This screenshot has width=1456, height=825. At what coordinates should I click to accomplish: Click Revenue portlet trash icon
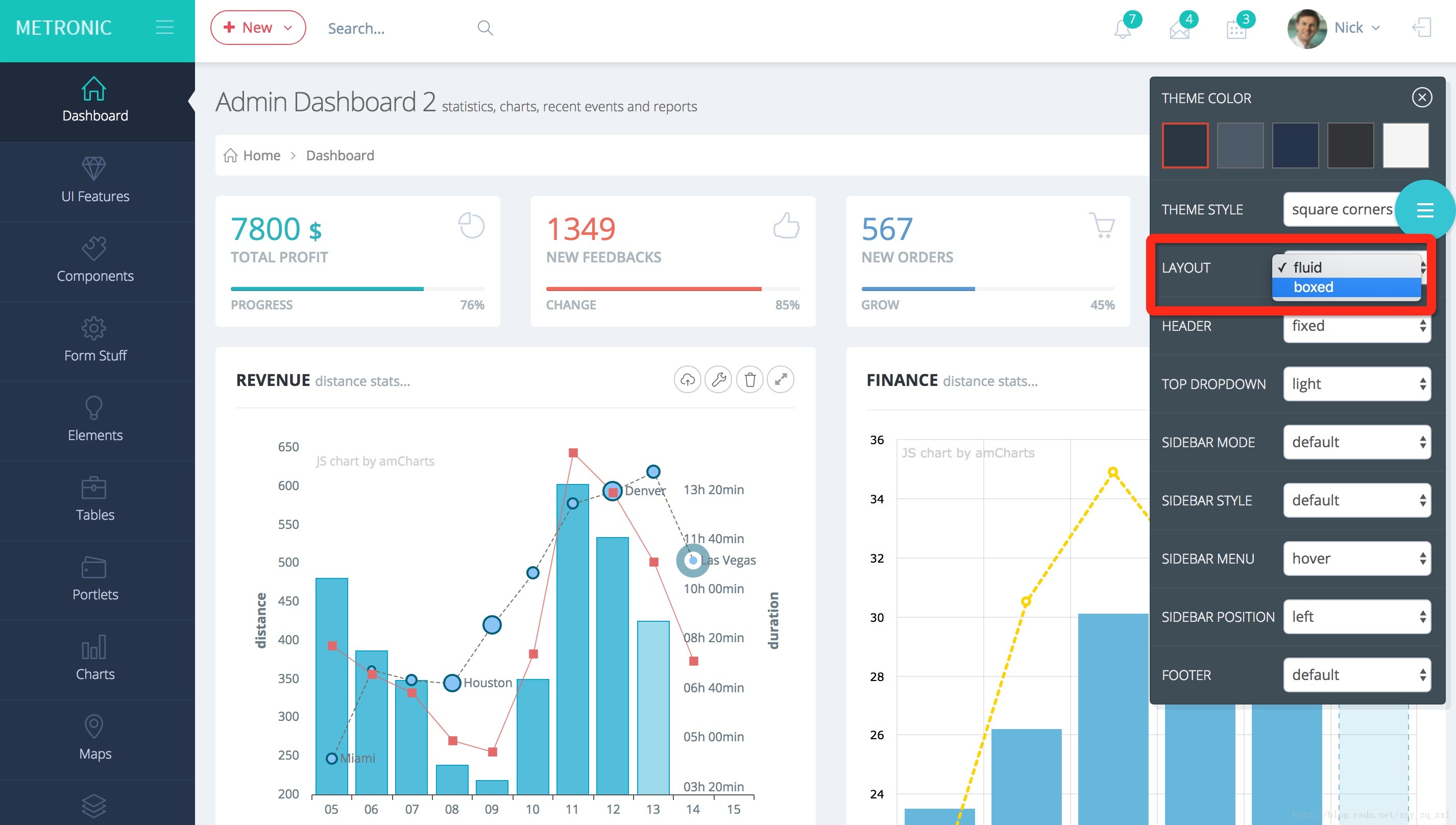[749, 380]
